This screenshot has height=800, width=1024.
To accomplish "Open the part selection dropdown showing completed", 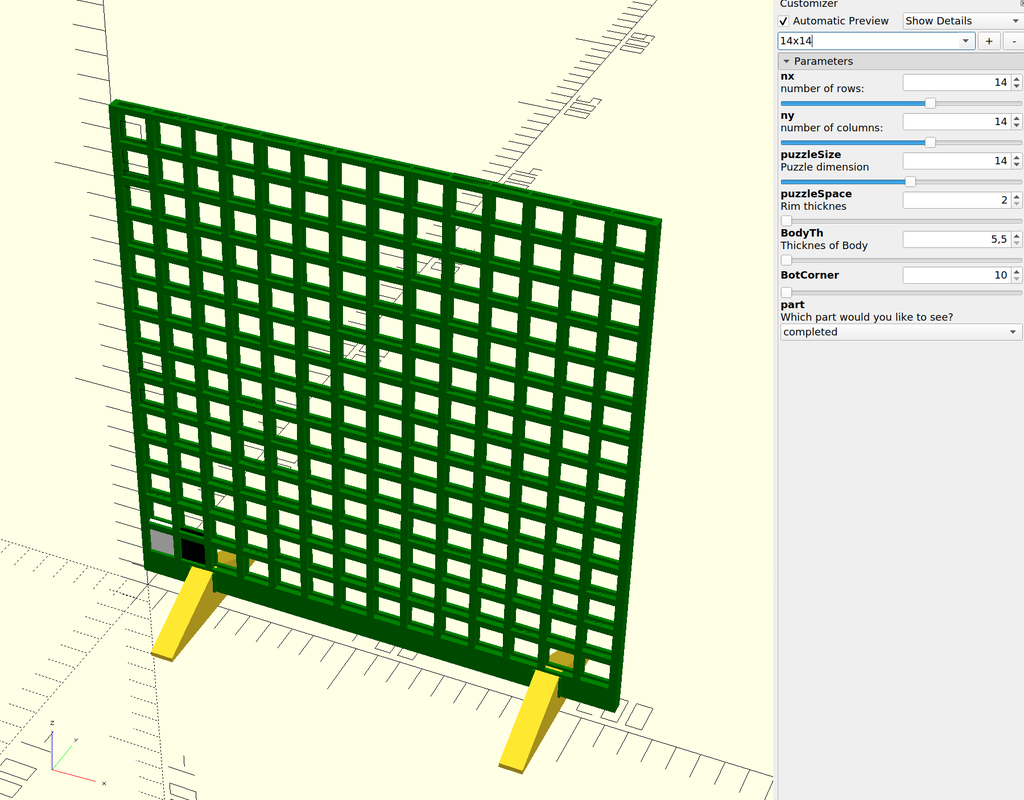I will click(901, 332).
